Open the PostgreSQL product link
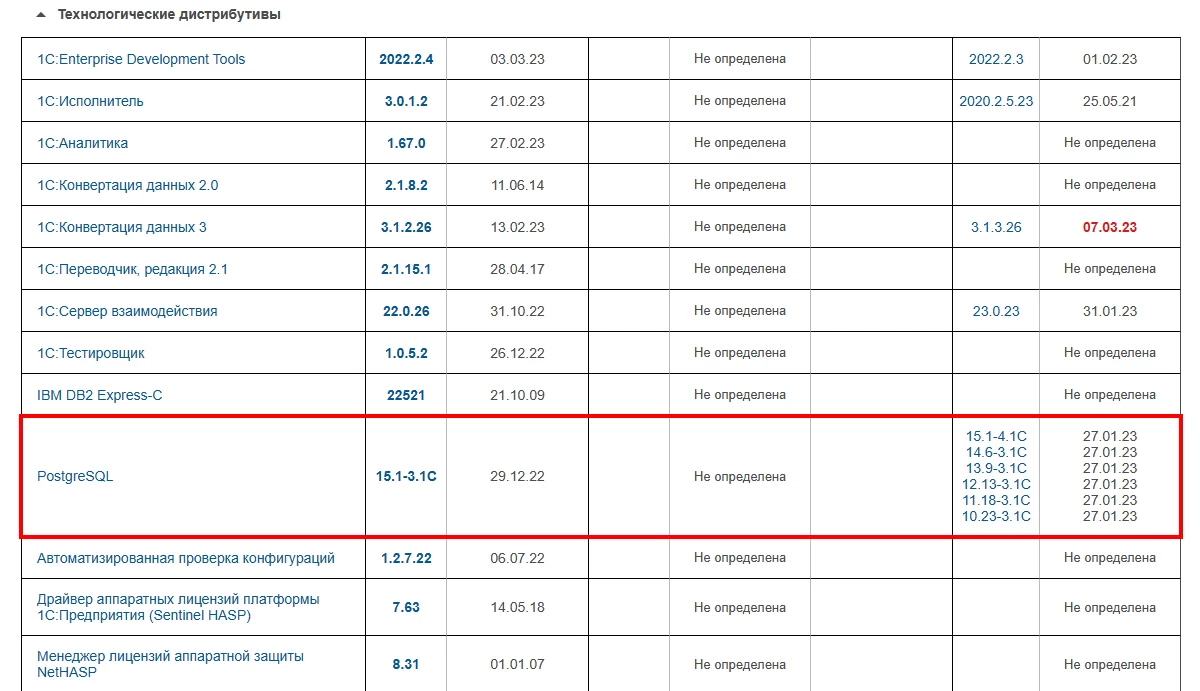 [x=75, y=477]
